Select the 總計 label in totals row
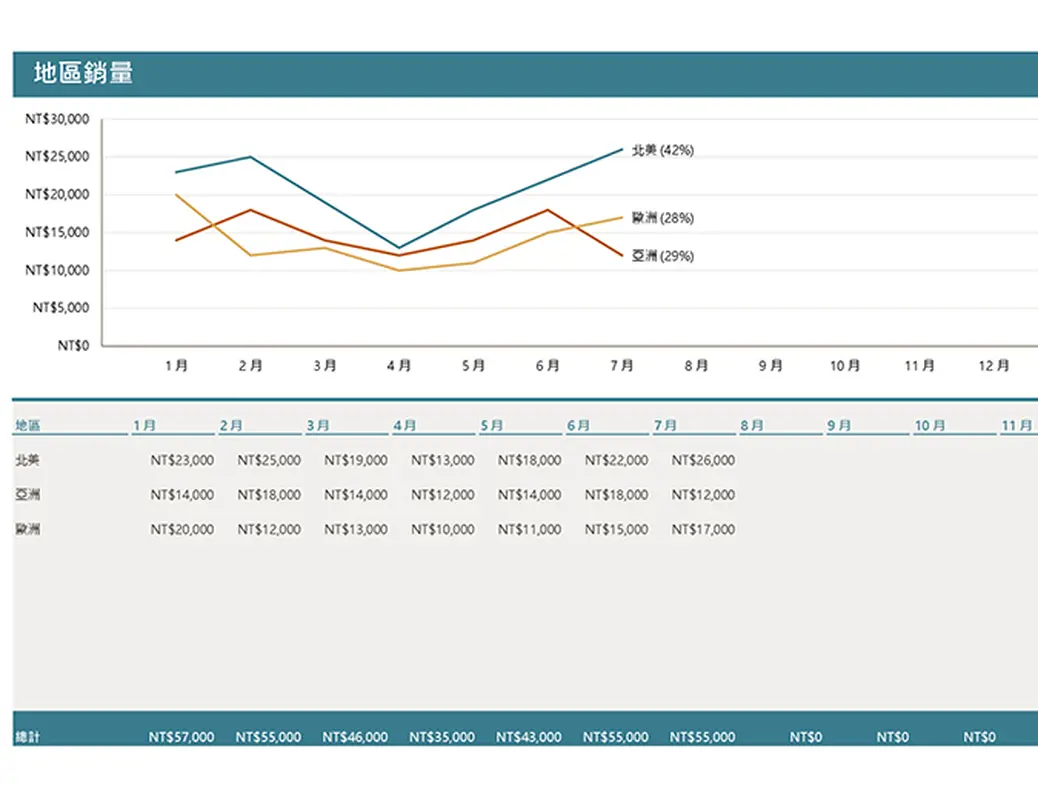The height and width of the screenshot is (800, 1038). 28,737
